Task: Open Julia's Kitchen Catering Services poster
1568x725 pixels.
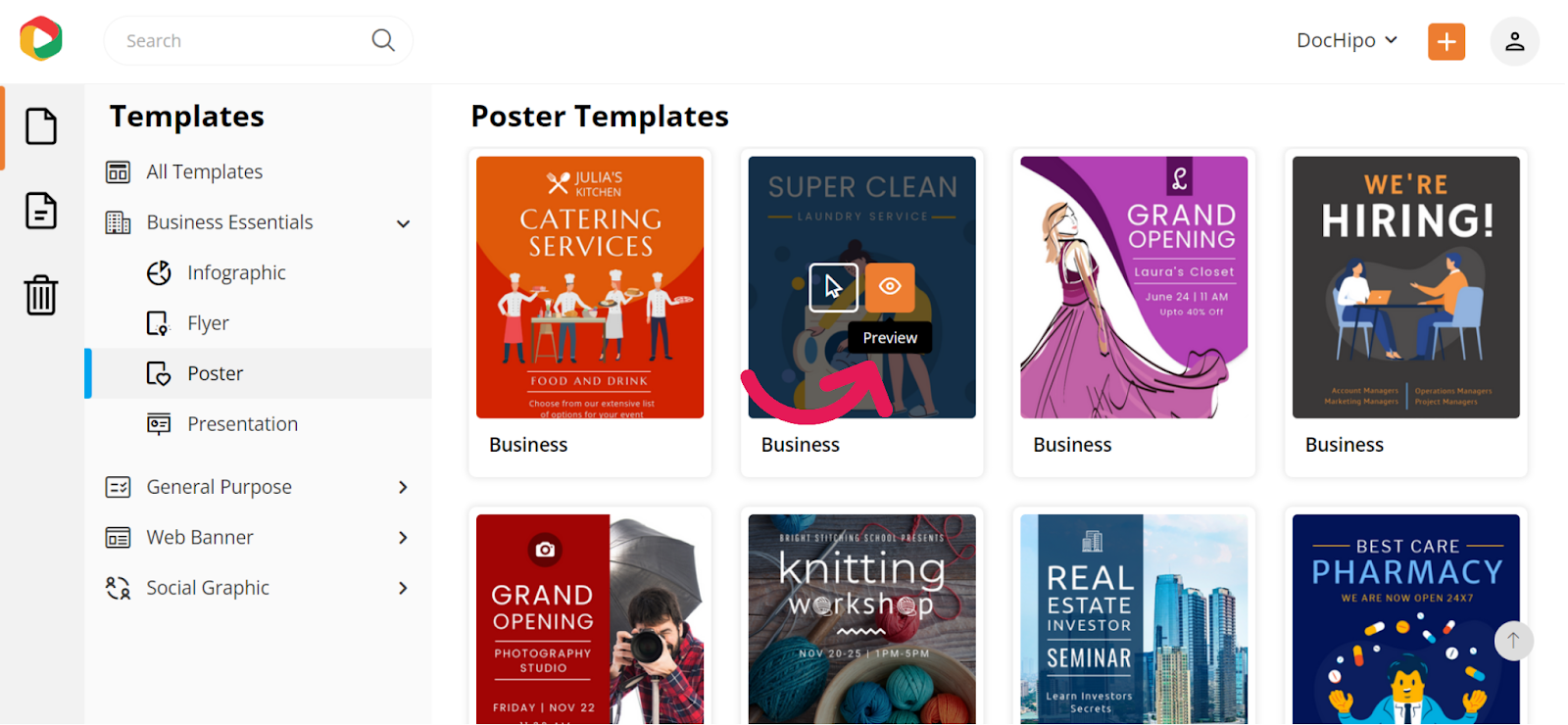Action: point(590,287)
